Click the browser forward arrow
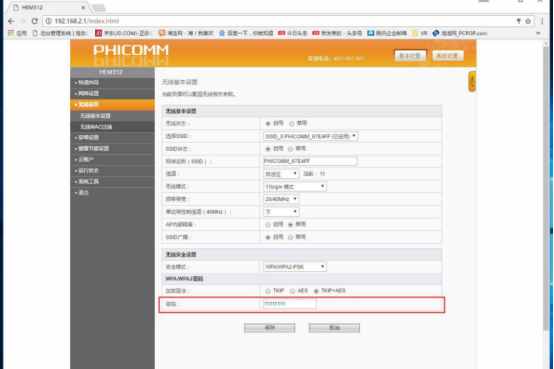554x369 pixels. pos(23,21)
